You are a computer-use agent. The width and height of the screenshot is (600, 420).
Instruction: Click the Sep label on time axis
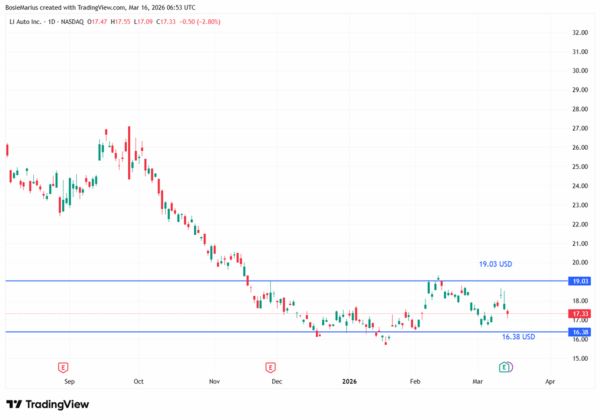(x=69, y=381)
